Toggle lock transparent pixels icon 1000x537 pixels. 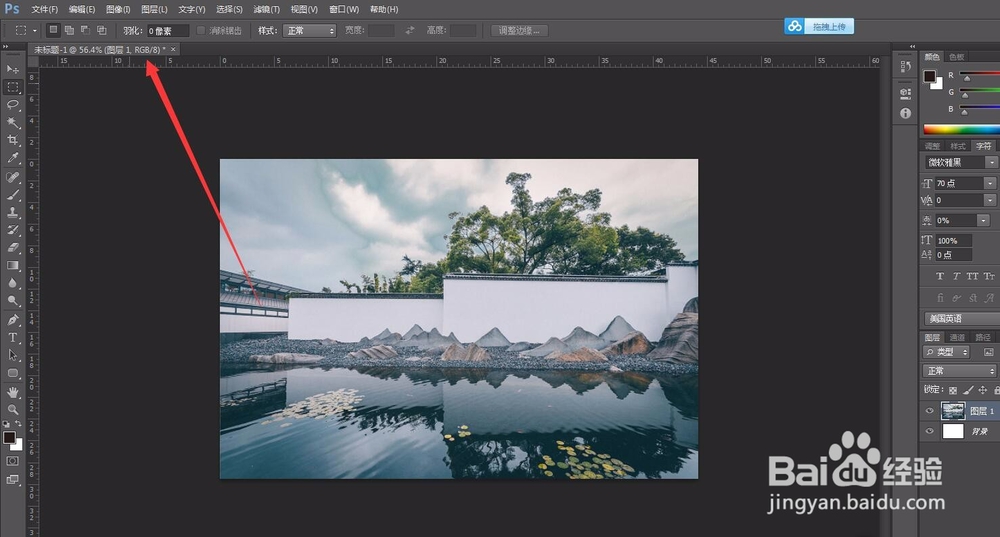click(x=953, y=390)
